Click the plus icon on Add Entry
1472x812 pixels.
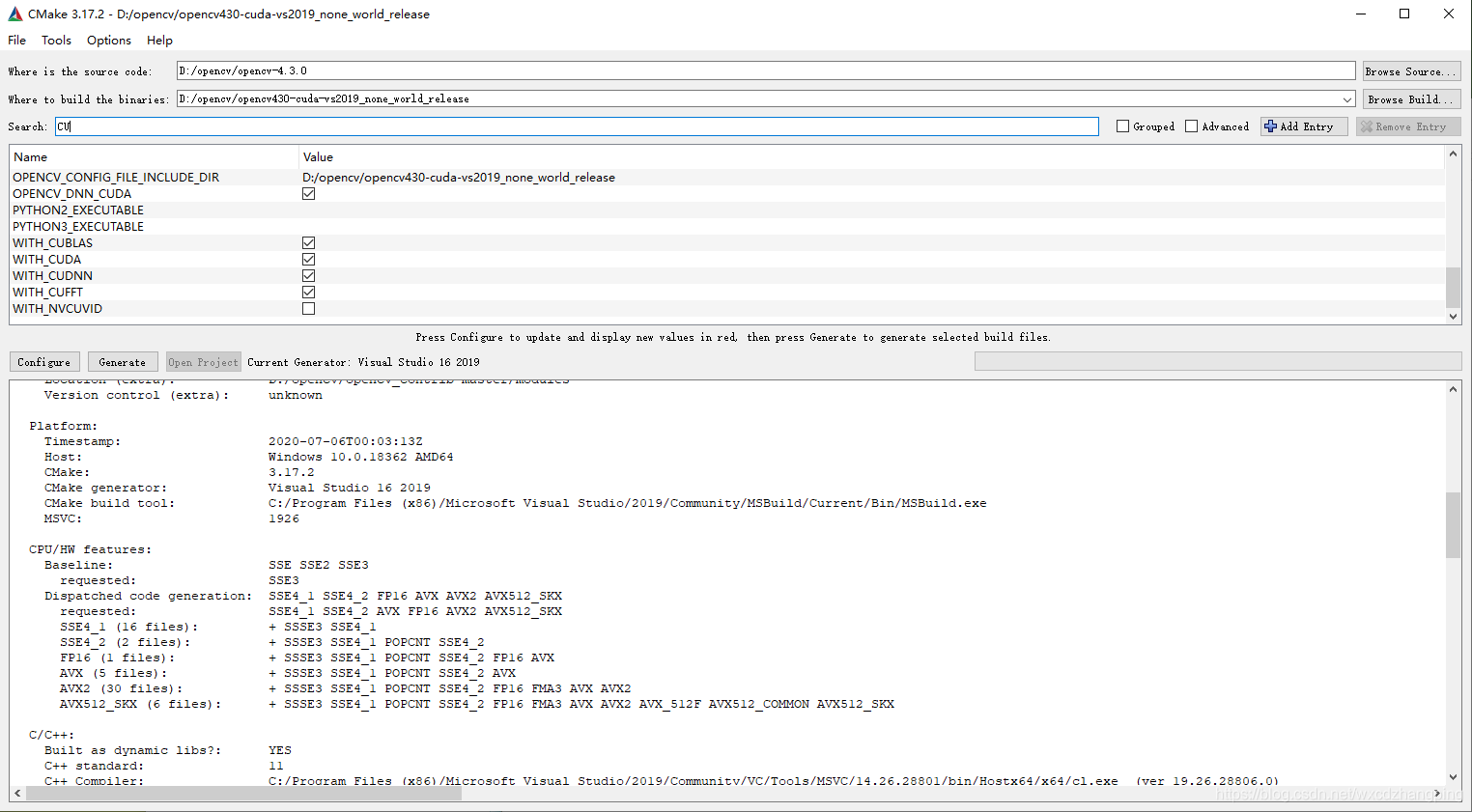tap(1270, 126)
